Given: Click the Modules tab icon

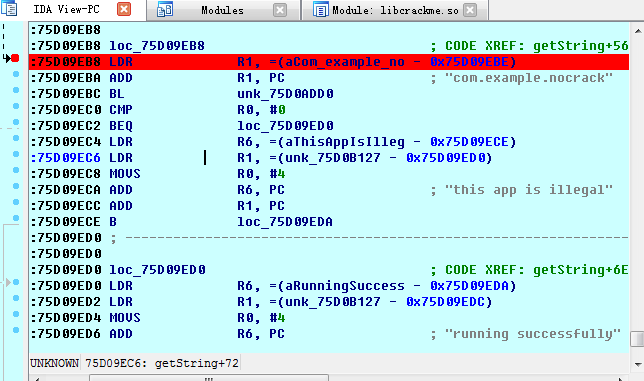Looking at the screenshot, I should pos(165,9).
